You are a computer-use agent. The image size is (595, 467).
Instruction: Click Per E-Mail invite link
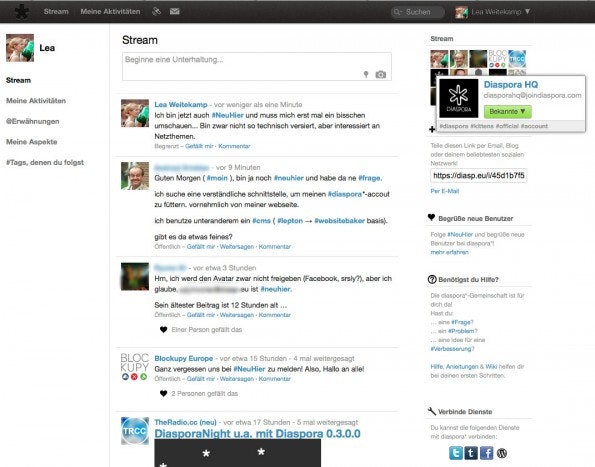click(445, 191)
